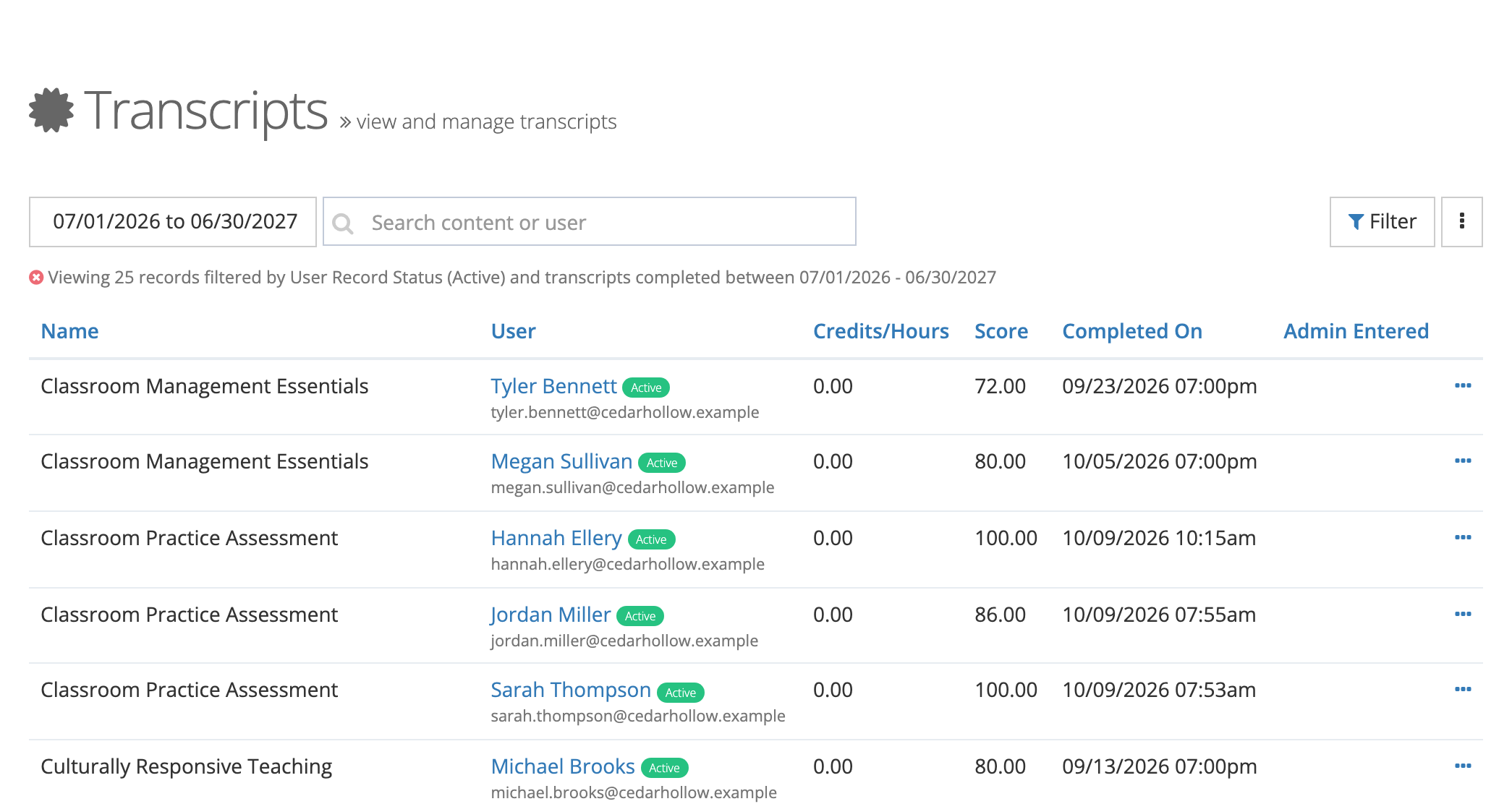
Task: Click Active badge beside Michael Brooks
Action: pyautogui.click(x=664, y=768)
